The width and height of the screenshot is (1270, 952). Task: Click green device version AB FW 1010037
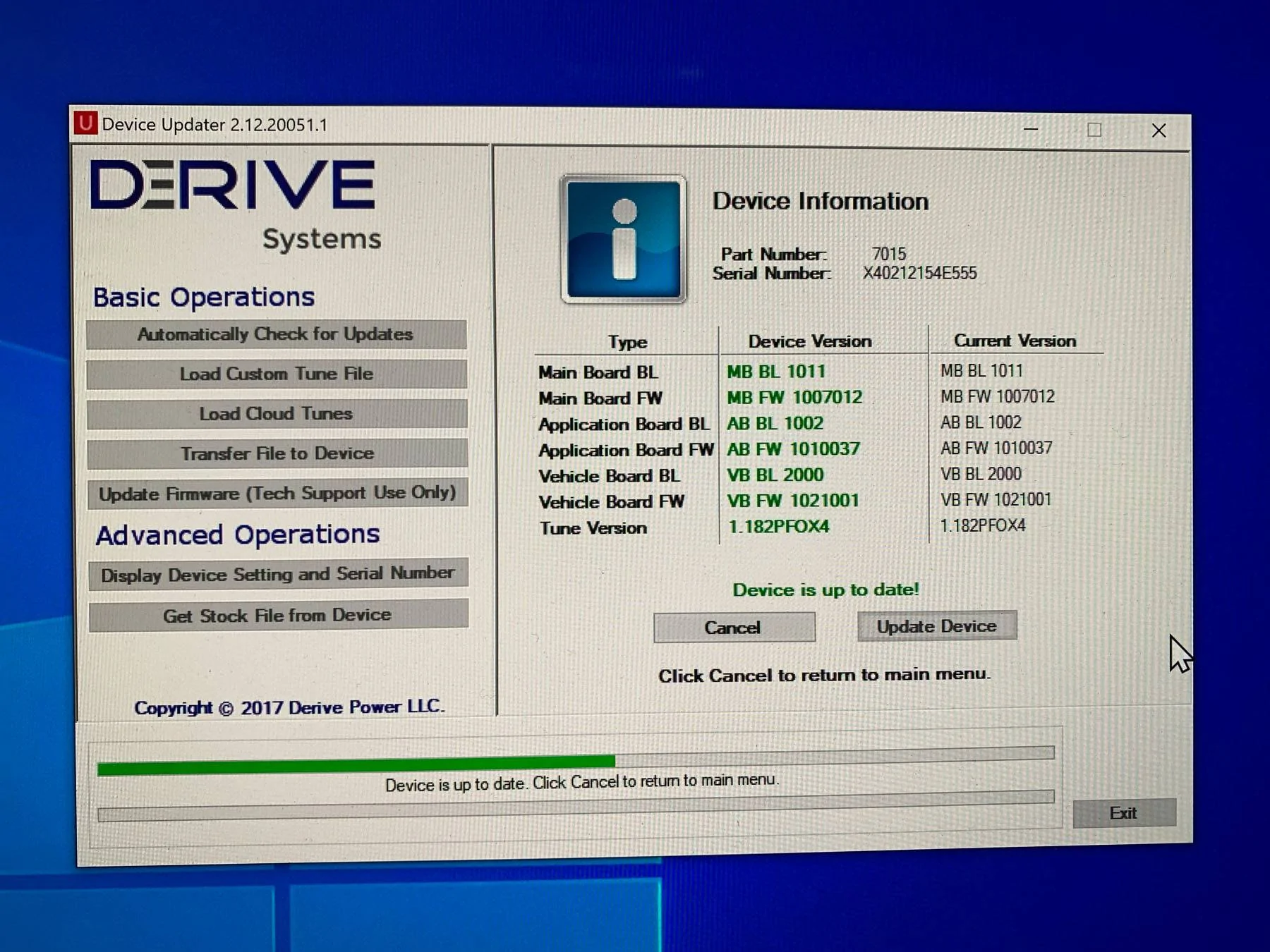[793, 449]
